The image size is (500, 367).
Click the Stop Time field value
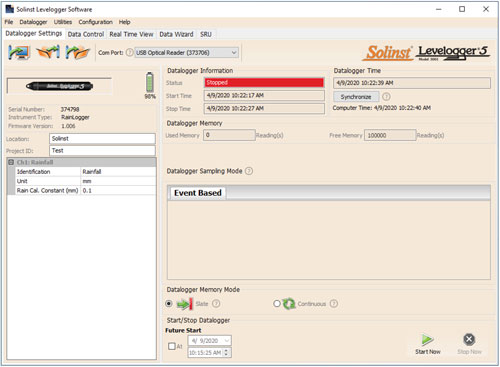coord(264,108)
